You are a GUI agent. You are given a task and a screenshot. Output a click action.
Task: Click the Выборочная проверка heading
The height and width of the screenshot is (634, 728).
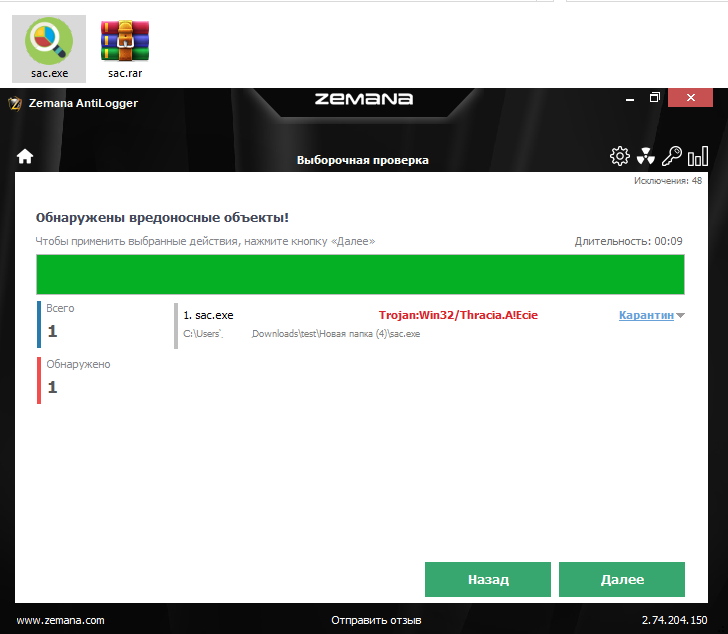pyautogui.click(x=363, y=160)
